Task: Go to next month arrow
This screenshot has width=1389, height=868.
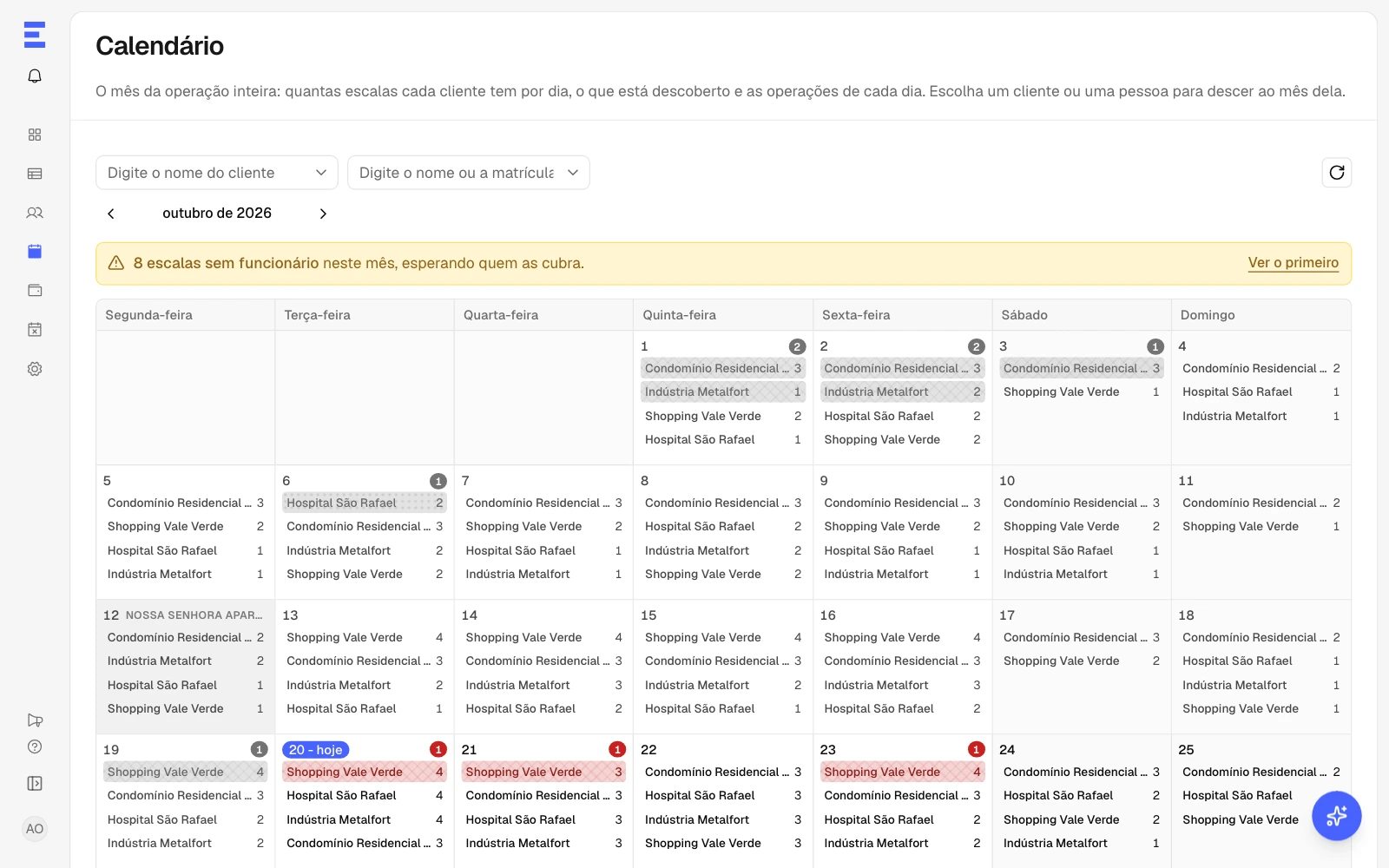Action: (323, 214)
